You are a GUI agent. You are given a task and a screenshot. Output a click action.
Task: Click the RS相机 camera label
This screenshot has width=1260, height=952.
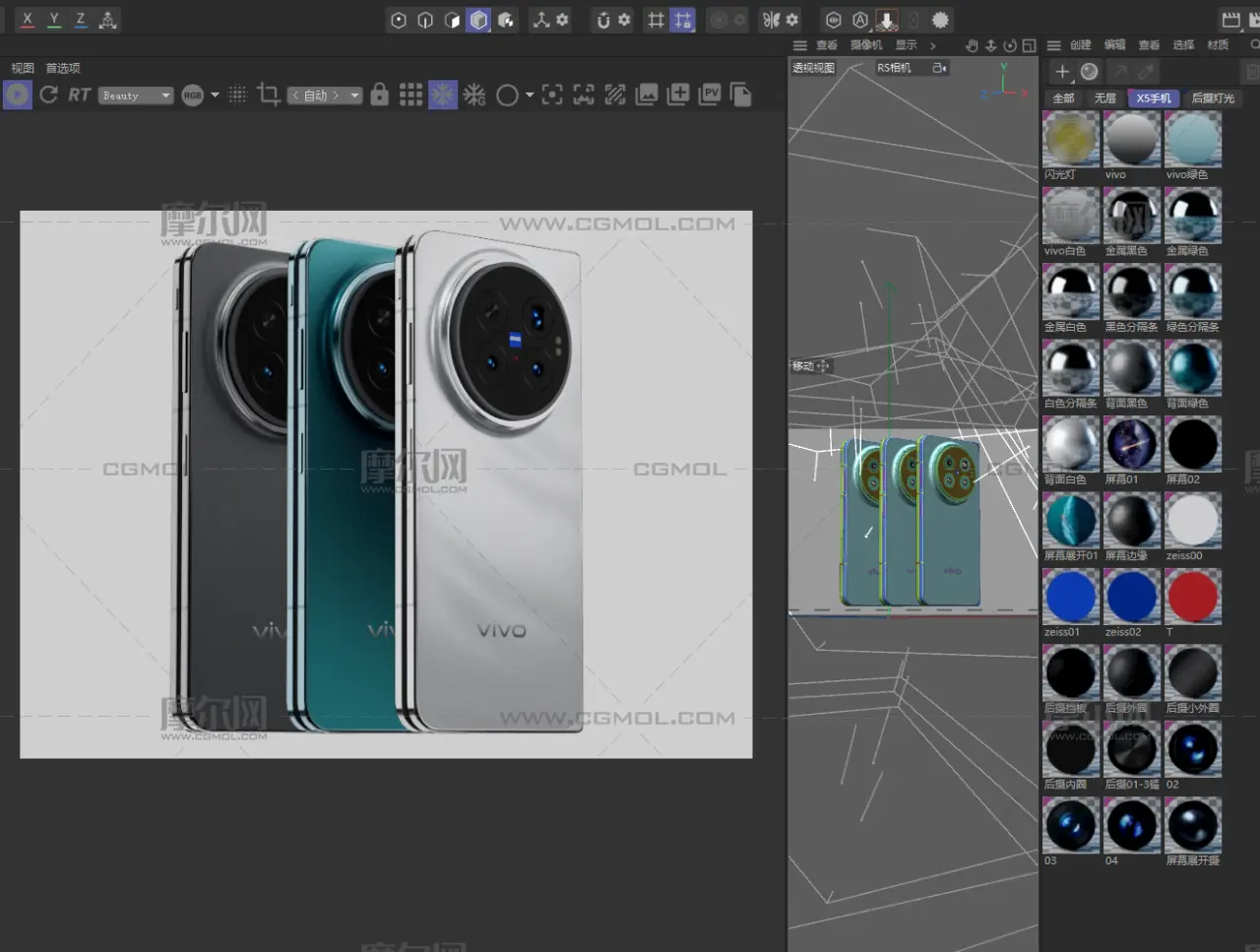pos(894,68)
